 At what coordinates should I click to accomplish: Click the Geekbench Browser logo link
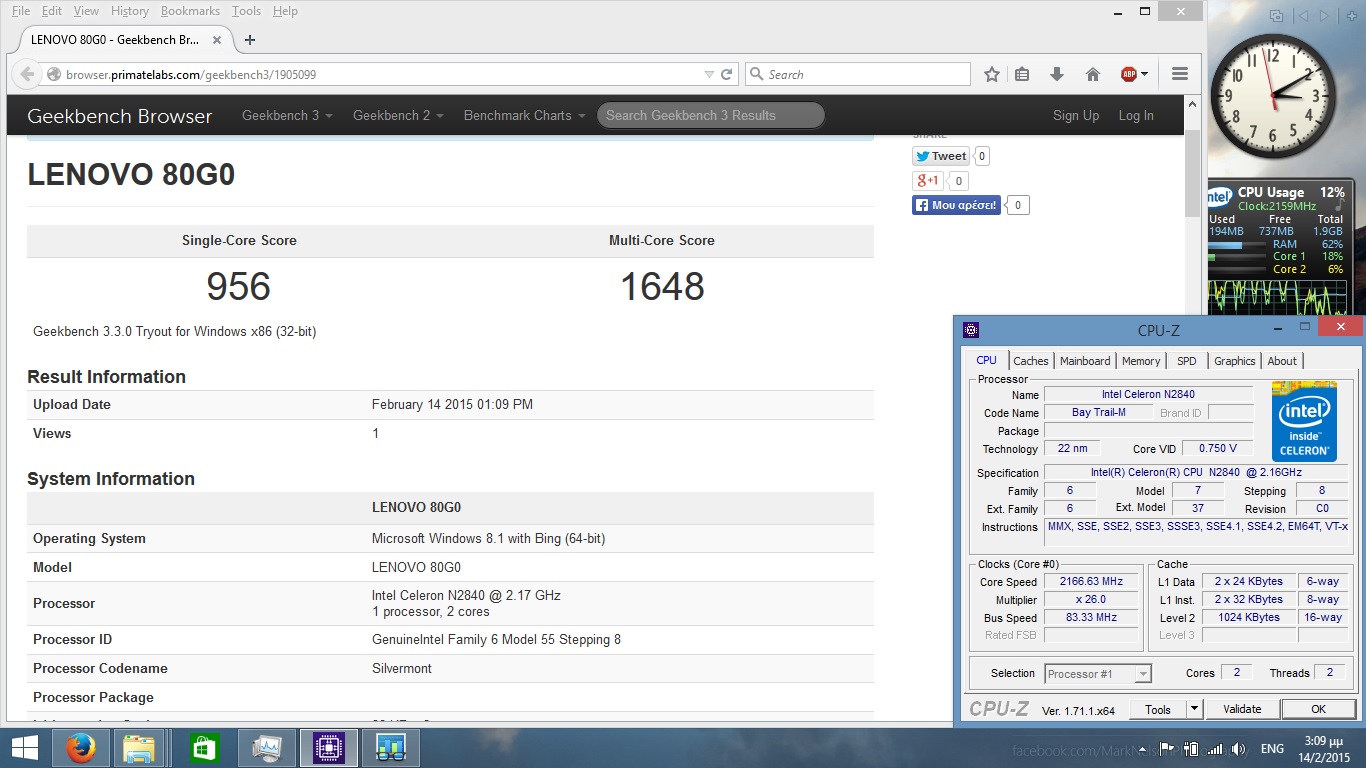120,116
